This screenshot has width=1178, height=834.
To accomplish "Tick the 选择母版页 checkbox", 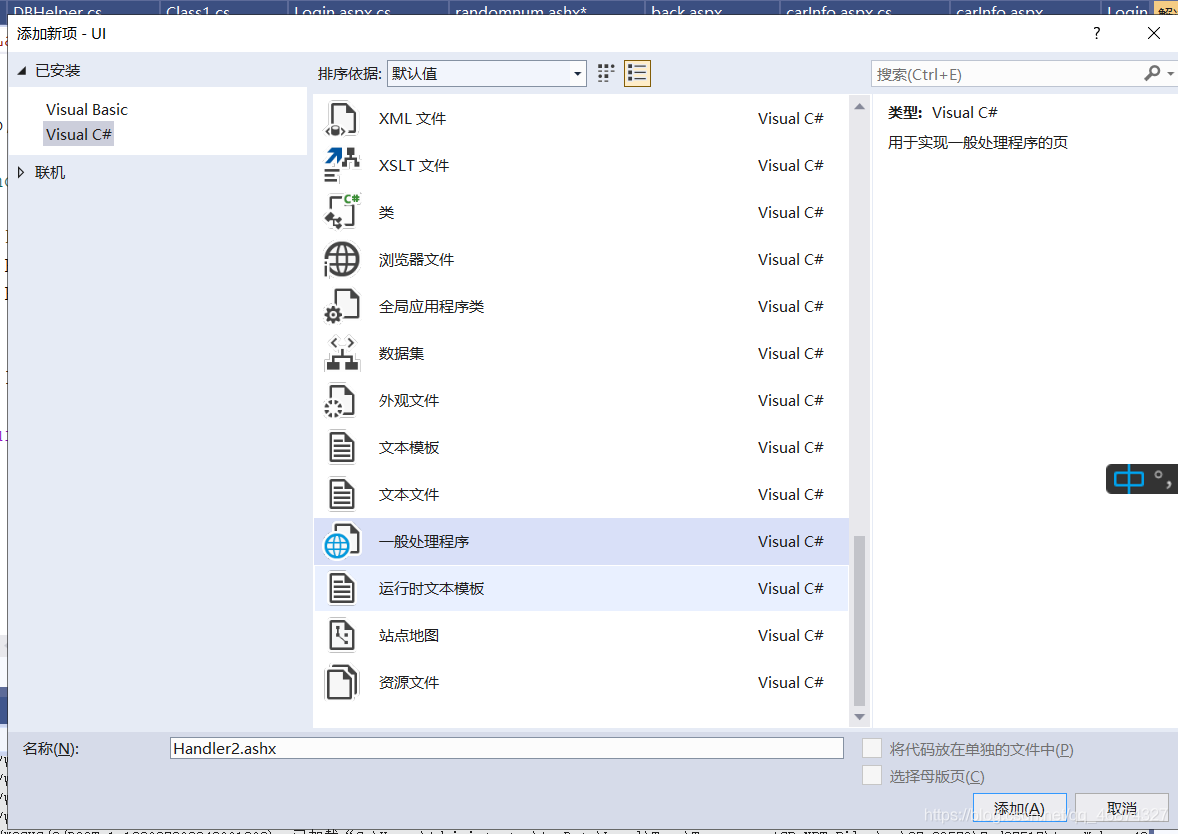I will pos(871,775).
